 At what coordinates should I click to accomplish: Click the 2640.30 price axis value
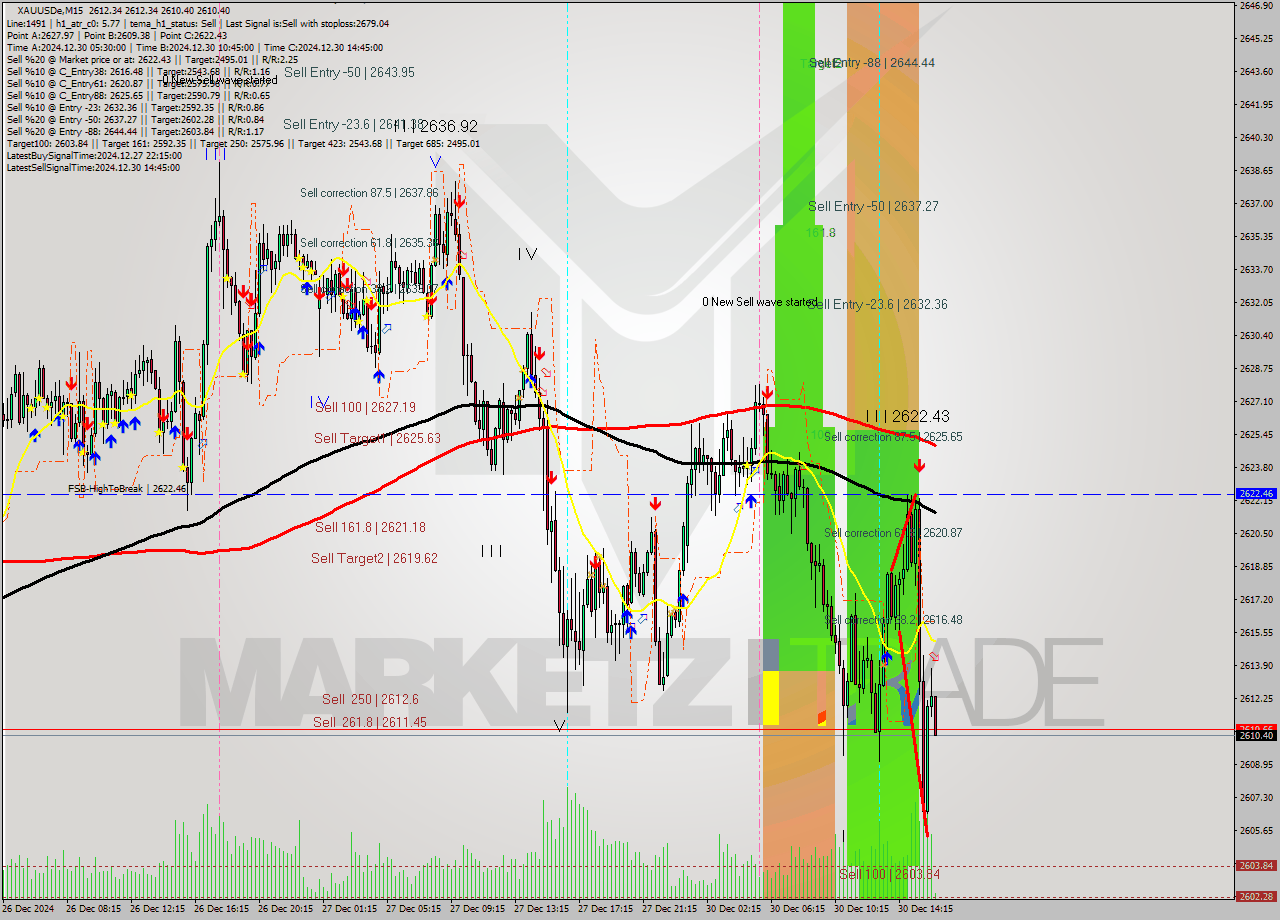pos(1256,138)
